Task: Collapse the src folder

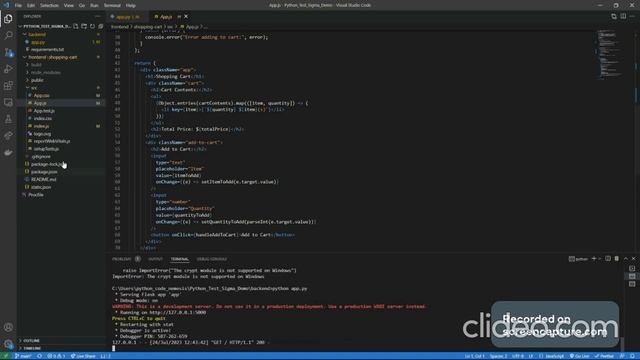Action: 61,88
